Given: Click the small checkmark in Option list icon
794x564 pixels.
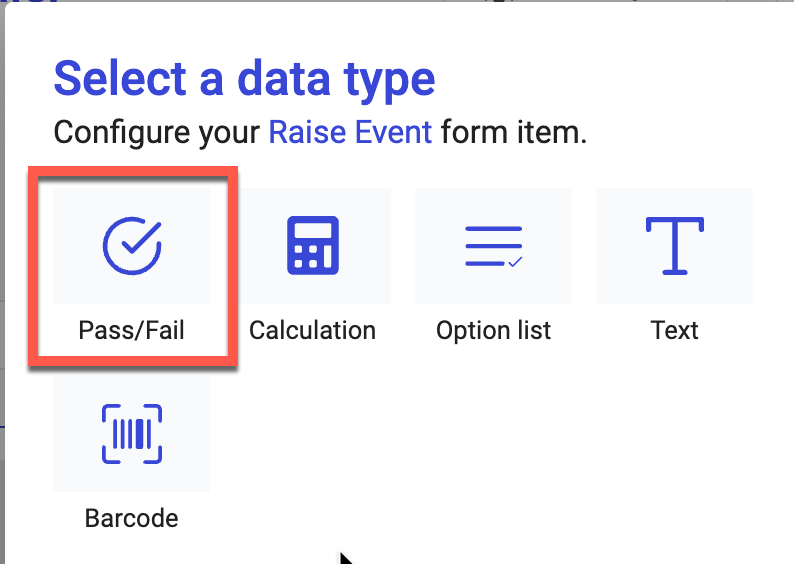Looking at the screenshot, I should click(x=514, y=262).
